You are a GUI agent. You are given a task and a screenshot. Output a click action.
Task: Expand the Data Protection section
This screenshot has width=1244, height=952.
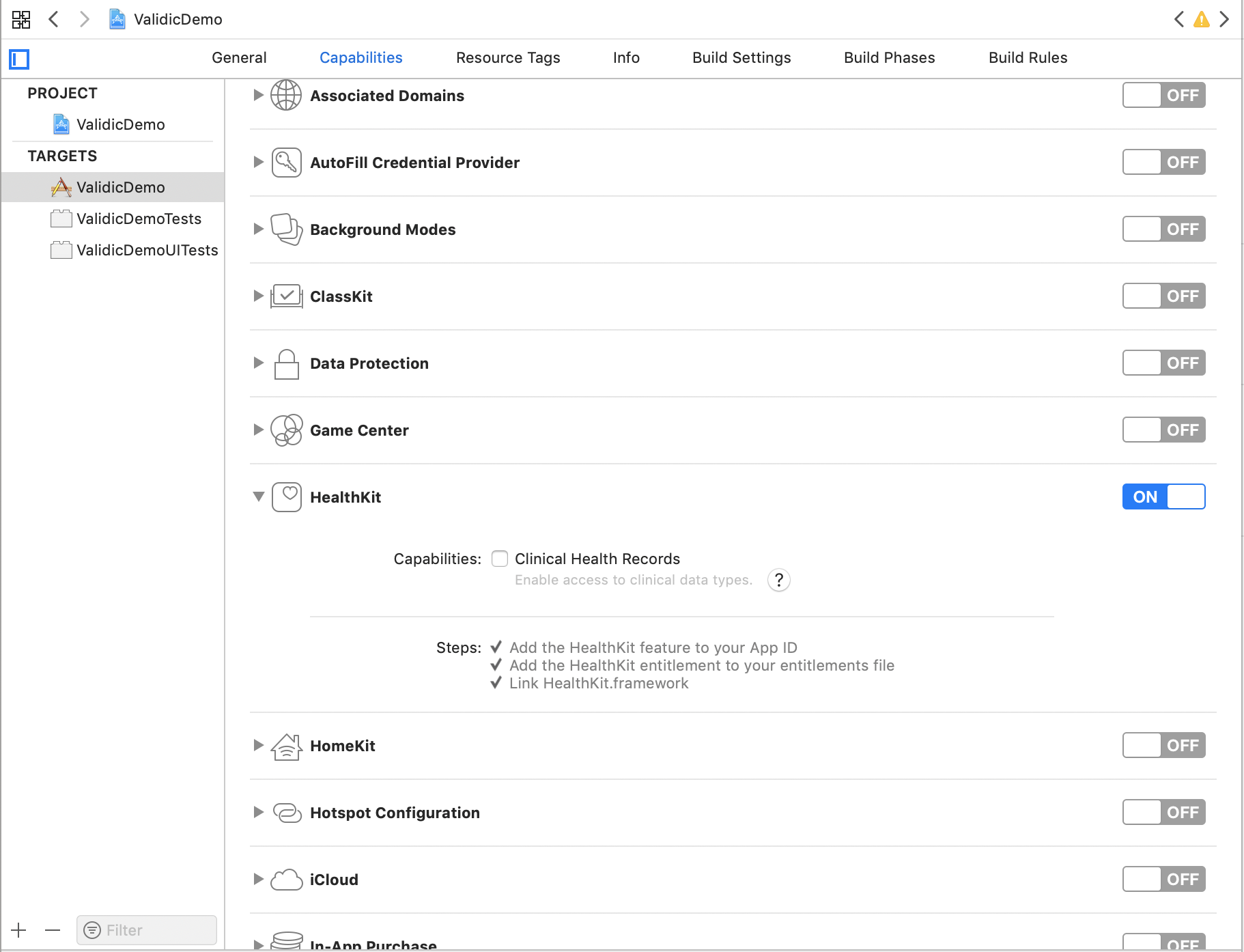point(258,363)
